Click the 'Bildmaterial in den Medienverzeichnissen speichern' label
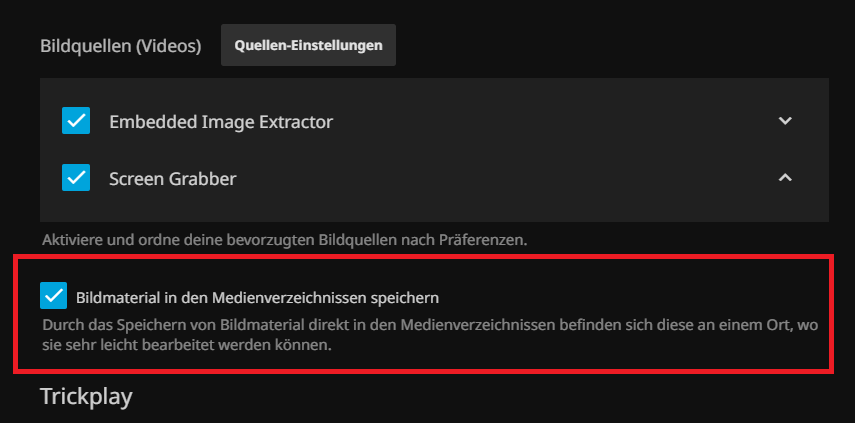This screenshot has width=855, height=423. tap(258, 297)
